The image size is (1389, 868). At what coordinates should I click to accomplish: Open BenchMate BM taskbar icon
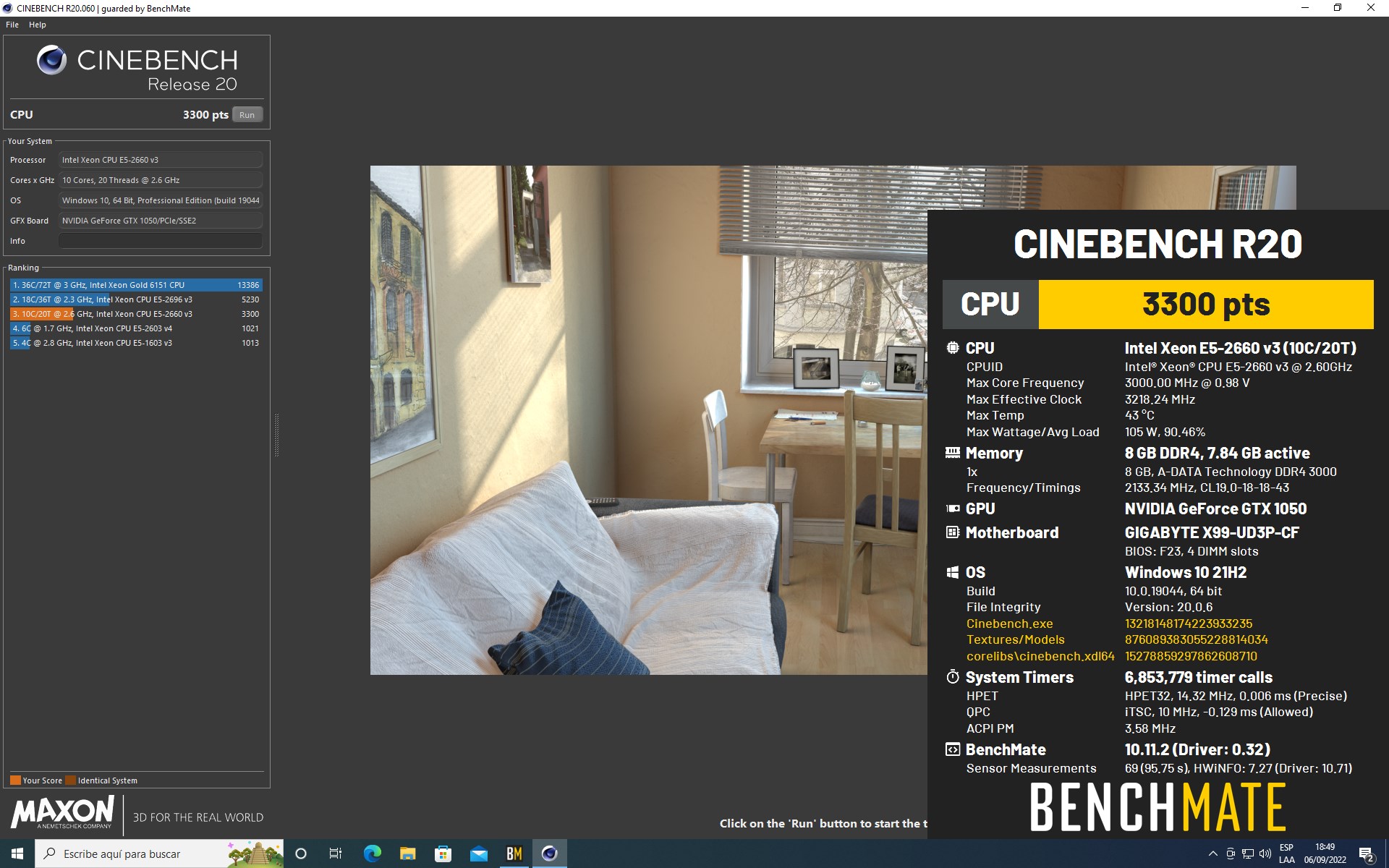point(514,854)
